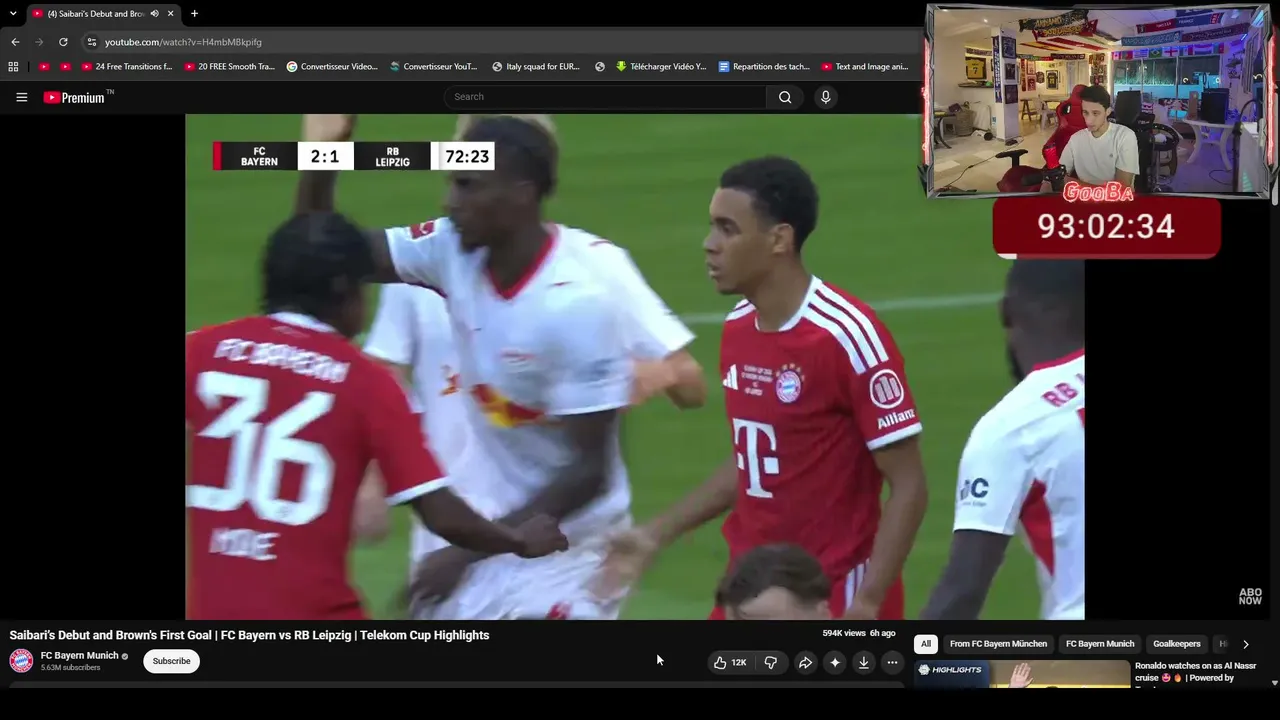Open the tab search dropdown arrow

point(13,14)
